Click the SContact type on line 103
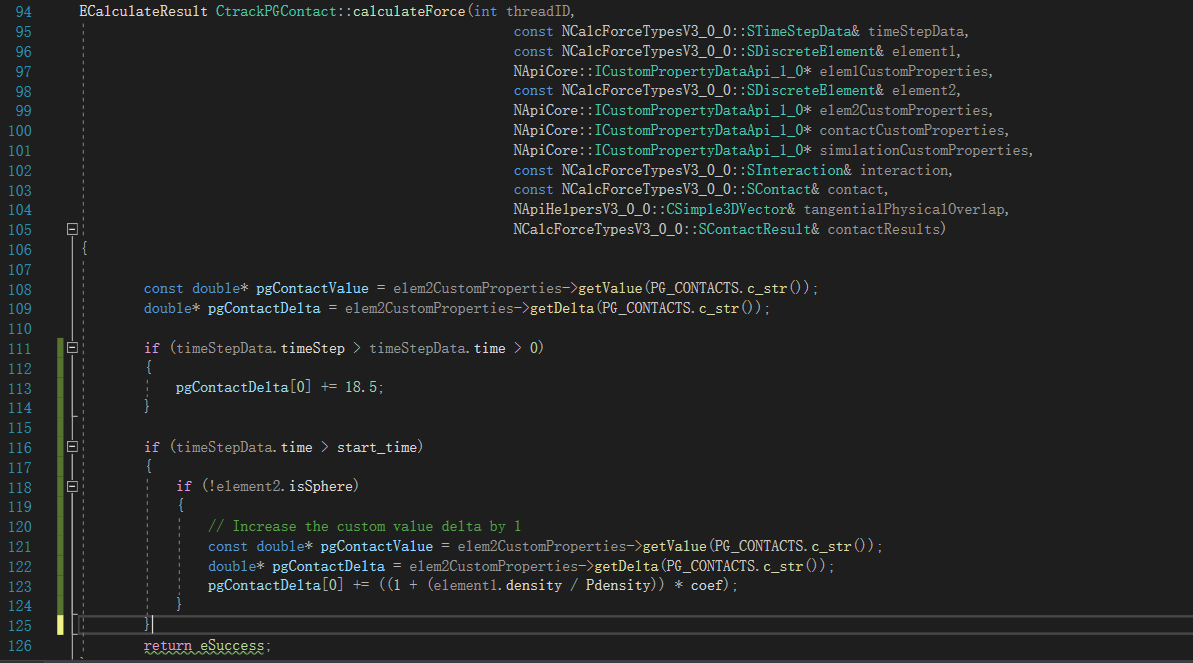Image resolution: width=1193 pixels, height=663 pixels. click(779, 190)
